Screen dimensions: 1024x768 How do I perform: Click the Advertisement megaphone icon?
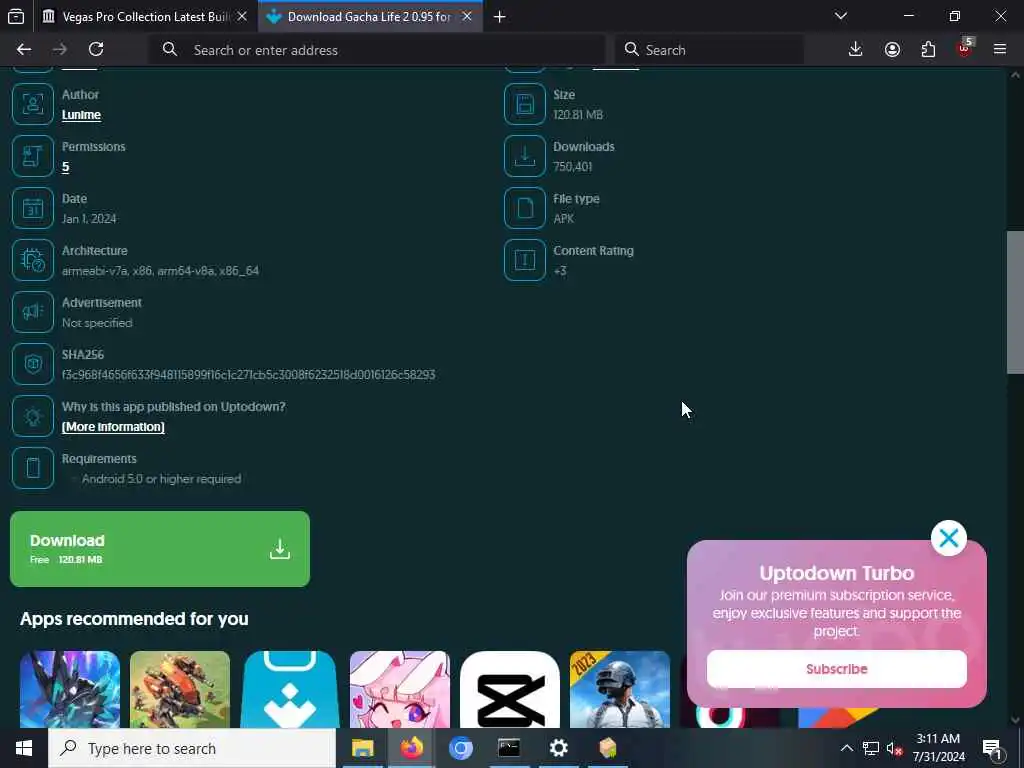point(33,312)
